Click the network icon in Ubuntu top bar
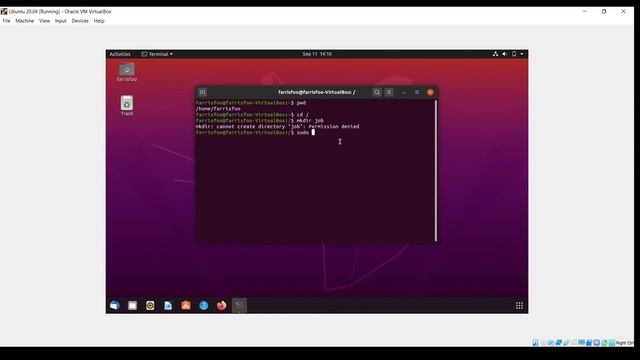The width and height of the screenshot is (640, 360). tap(495, 54)
